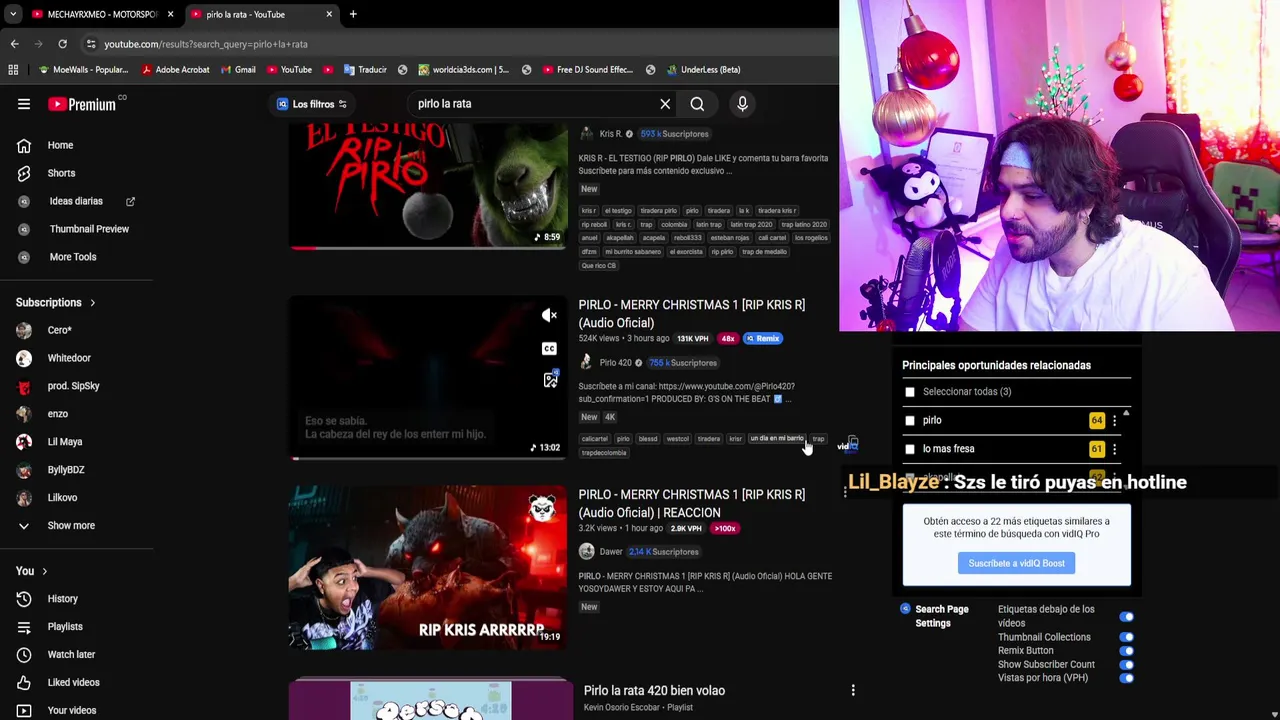
Task: Open PIRLO MERRY CHRISTMAS 1 Audio Oficial title
Action: tap(691, 314)
